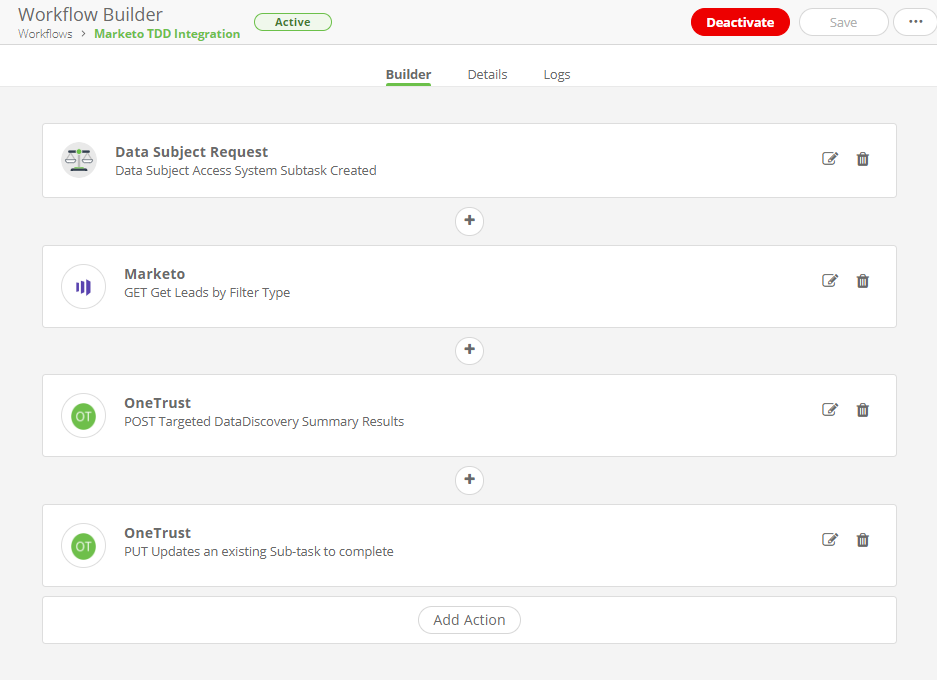The image size is (937, 680).
Task: Delete the POST Targeted DataDiscovery step
Action: (x=863, y=410)
